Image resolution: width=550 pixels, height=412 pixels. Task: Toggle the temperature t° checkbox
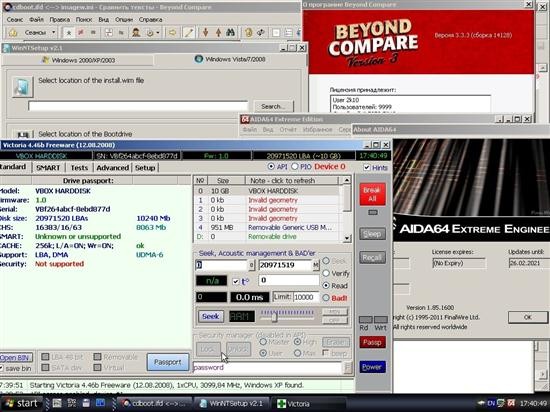(236, 281)
